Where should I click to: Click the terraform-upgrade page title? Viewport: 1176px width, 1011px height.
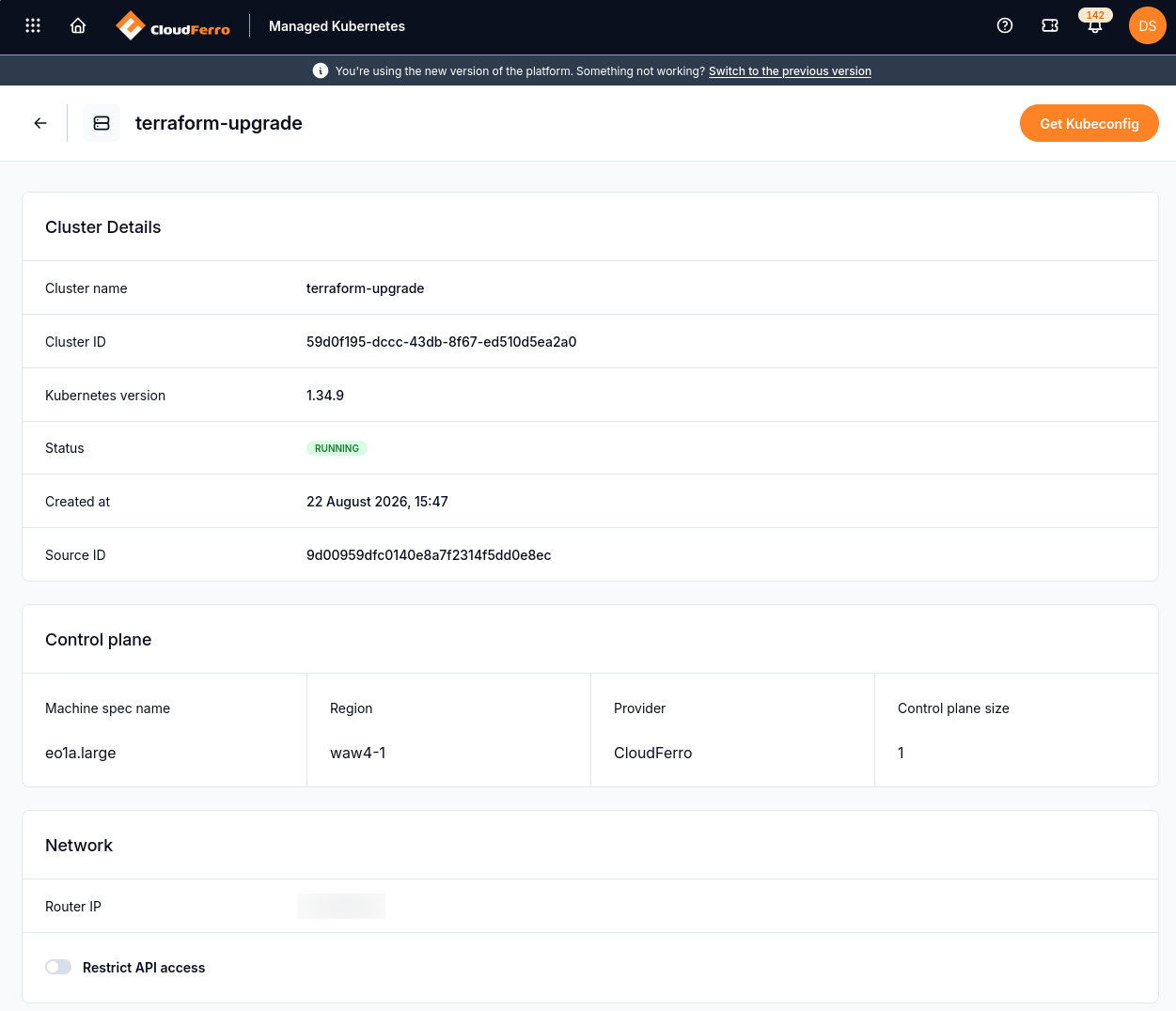pos(219,123)
